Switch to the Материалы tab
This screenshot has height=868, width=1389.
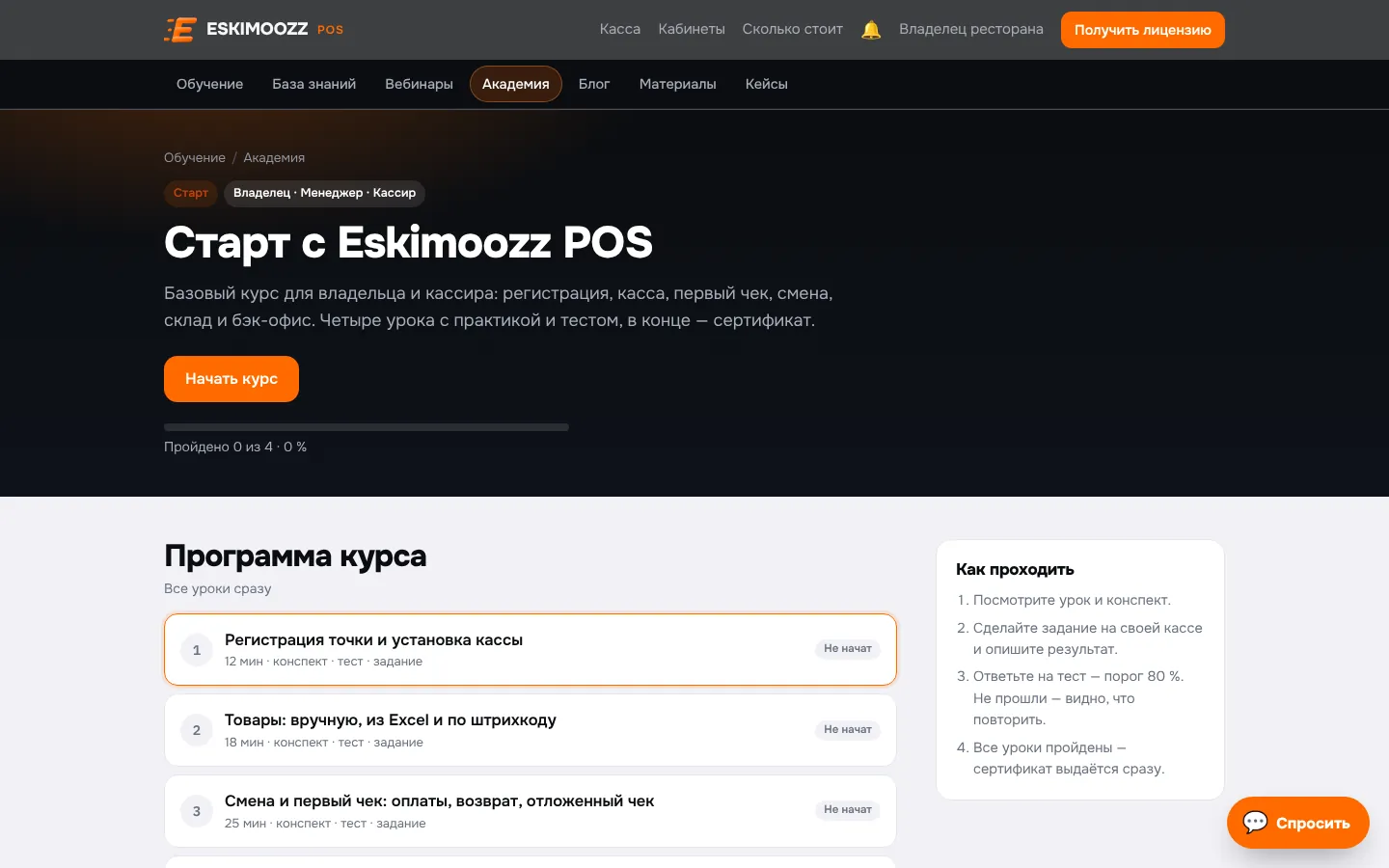pos(678,84)
